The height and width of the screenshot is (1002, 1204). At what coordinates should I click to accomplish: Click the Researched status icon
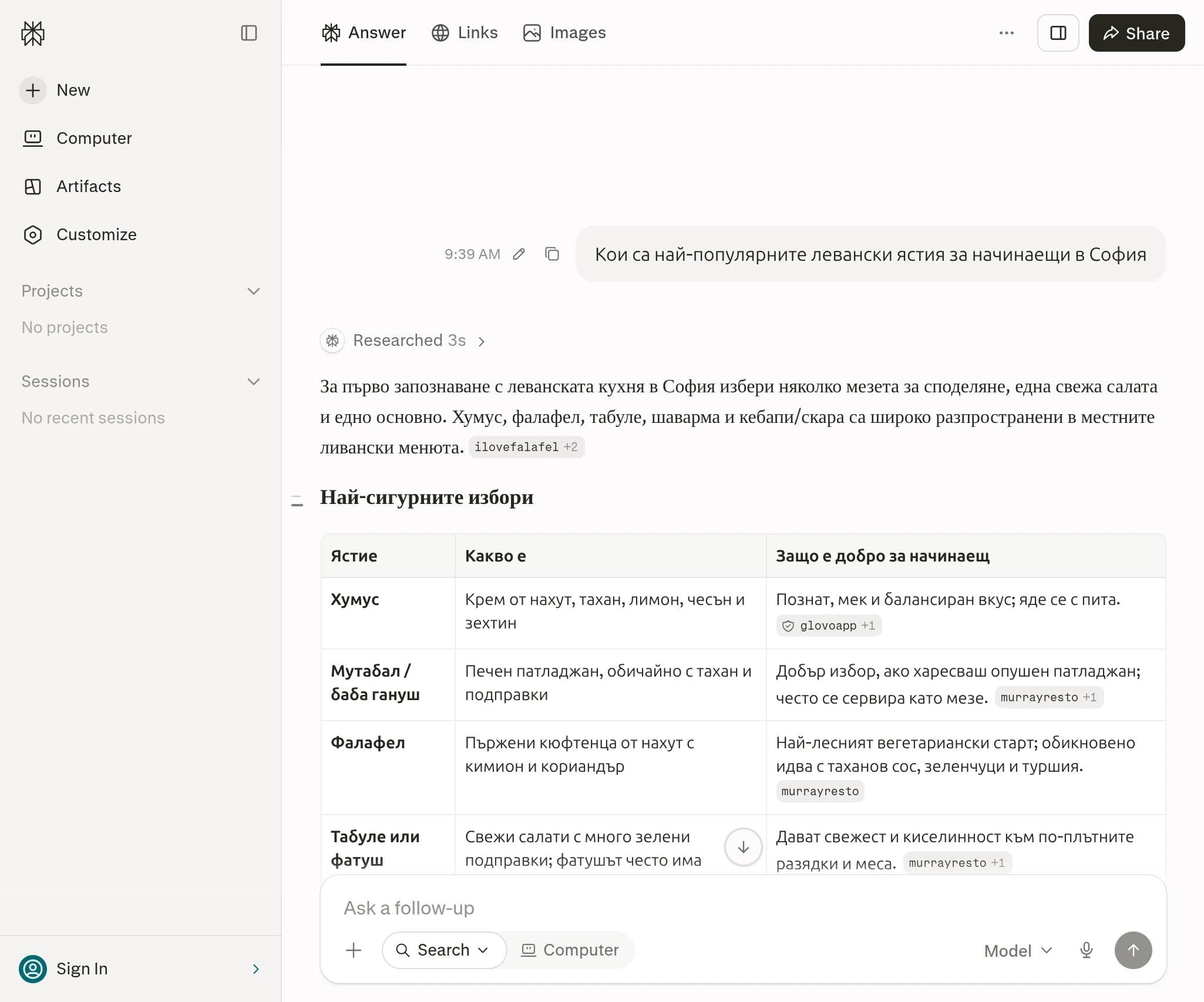click(x=332, y=341)
